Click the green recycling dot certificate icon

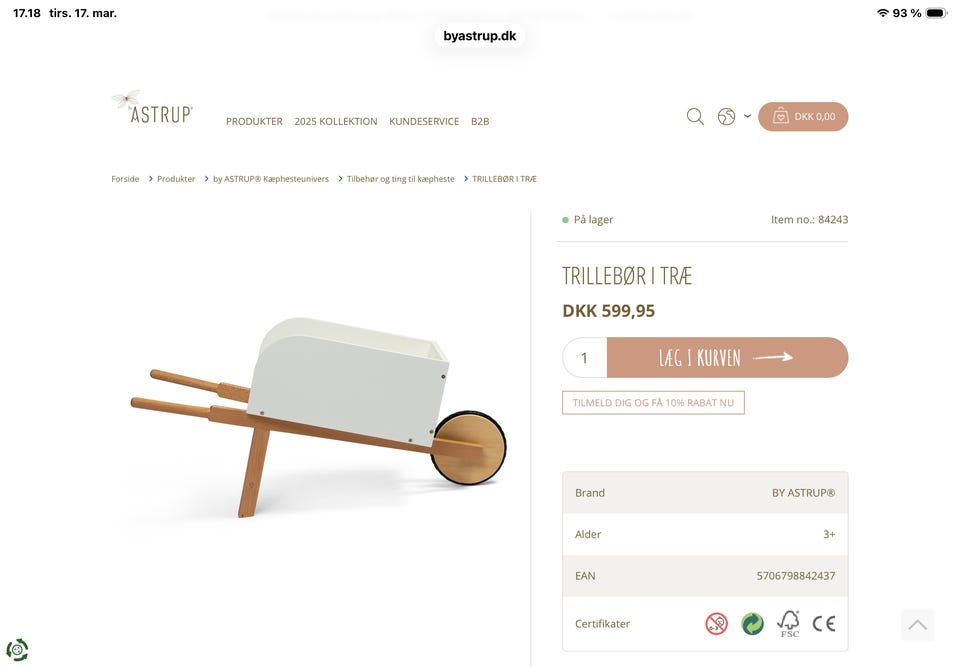tap(752, 624)
